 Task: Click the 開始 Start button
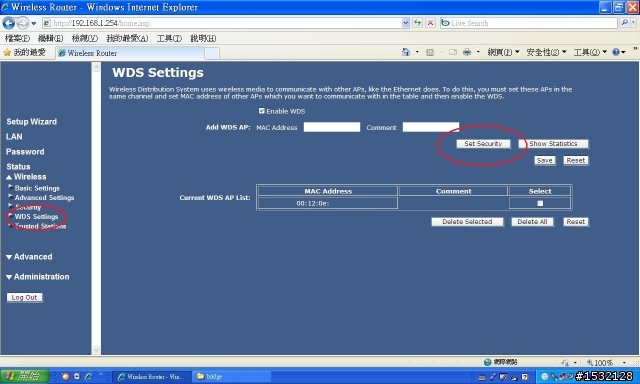point(24,376)
